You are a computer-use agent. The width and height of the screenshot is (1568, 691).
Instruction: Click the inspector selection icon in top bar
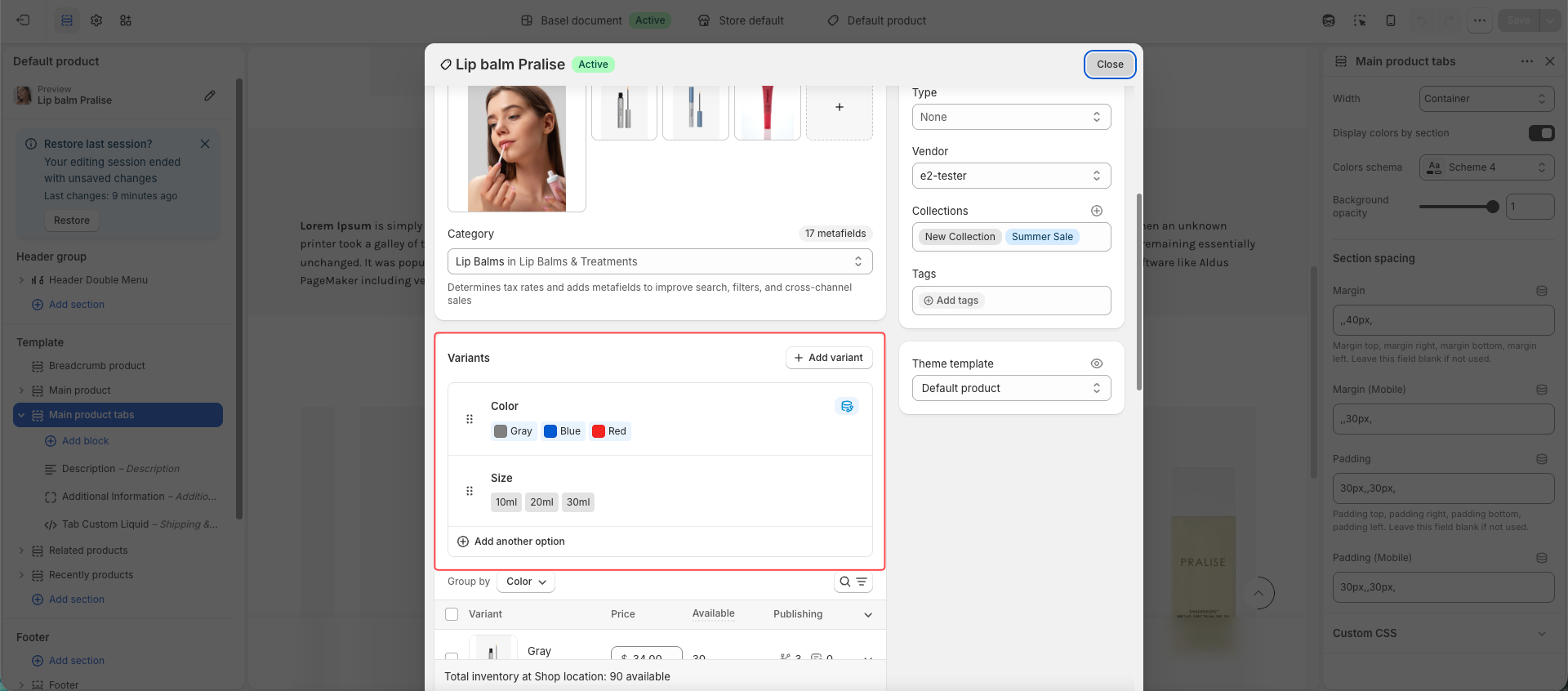click(1360, 20)
